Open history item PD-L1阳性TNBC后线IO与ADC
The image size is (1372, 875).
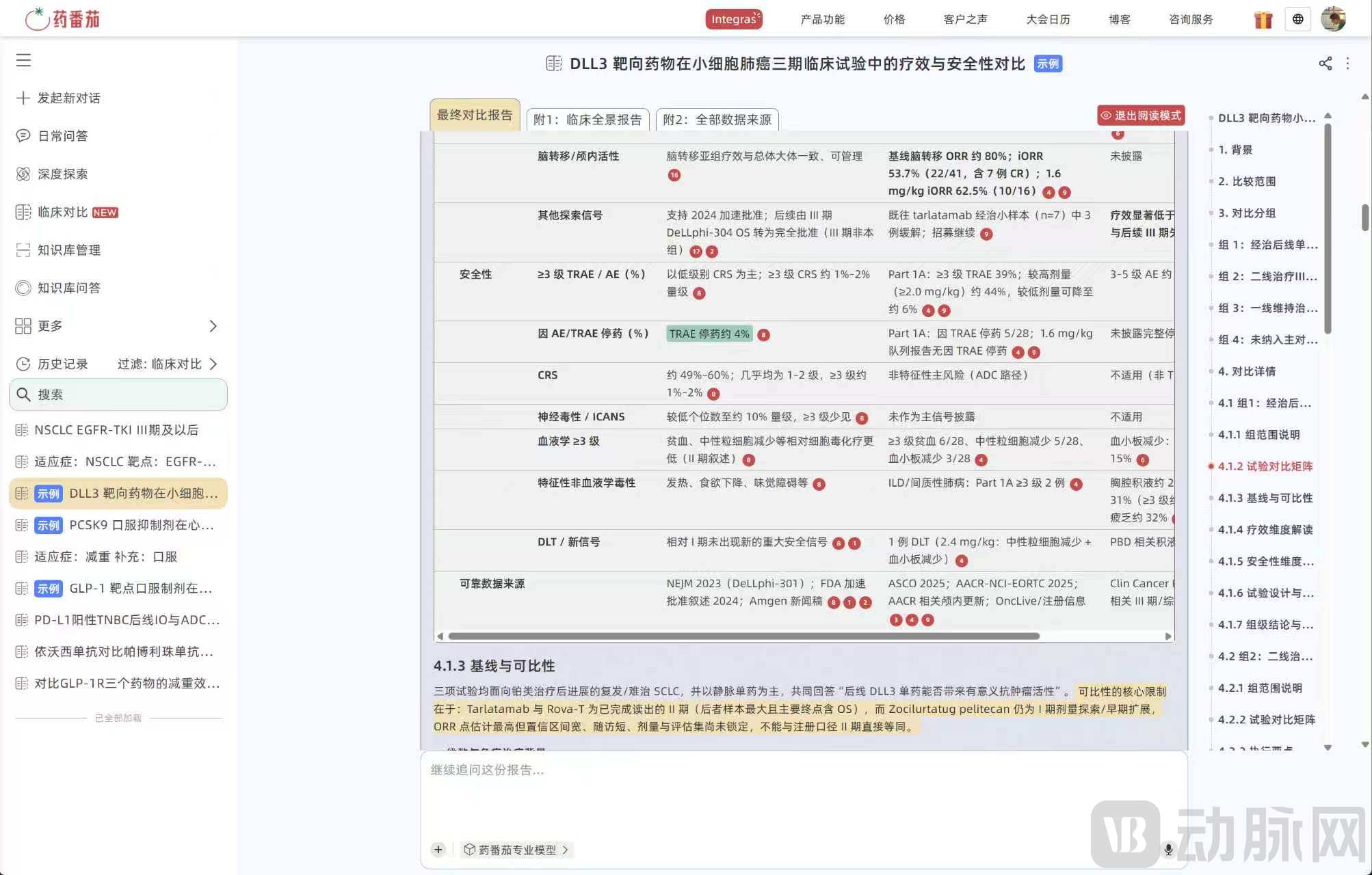click(118, 620)
